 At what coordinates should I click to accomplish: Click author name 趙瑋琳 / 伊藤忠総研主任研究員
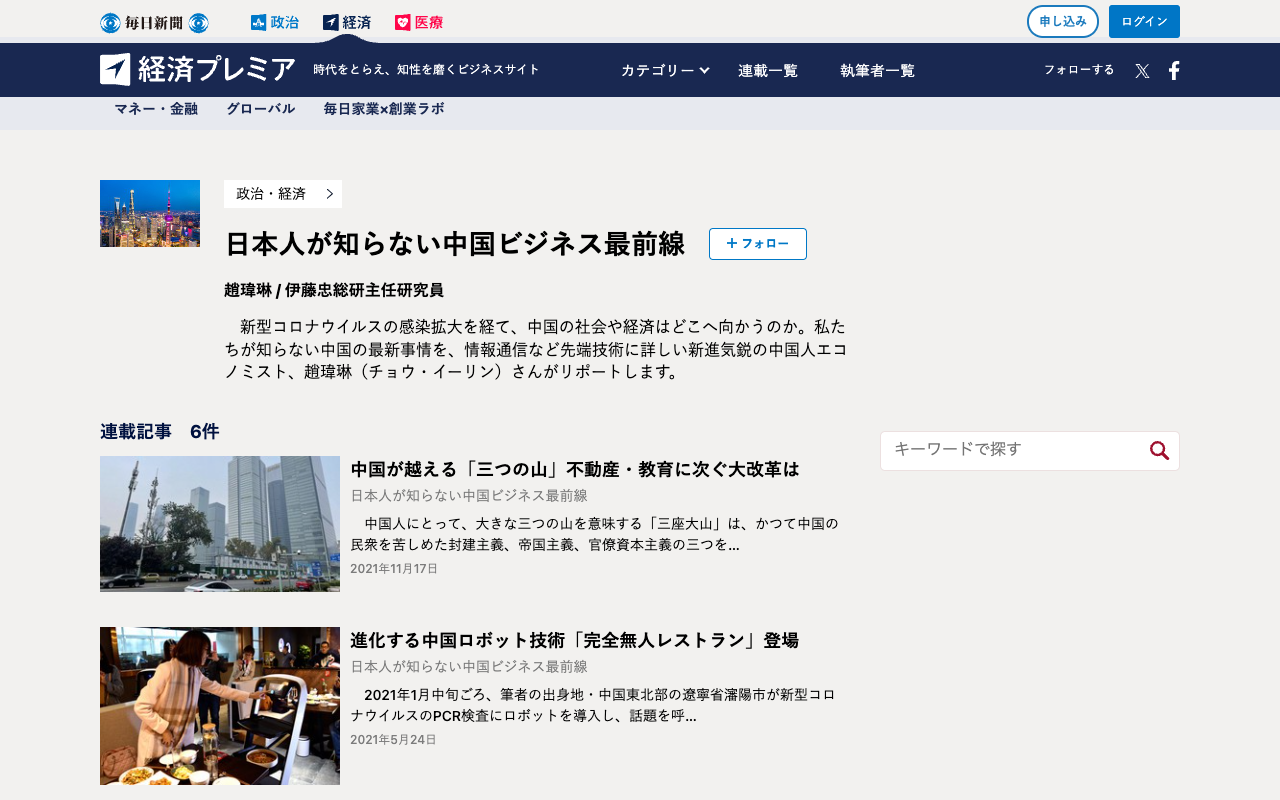[x=334, y=290]
